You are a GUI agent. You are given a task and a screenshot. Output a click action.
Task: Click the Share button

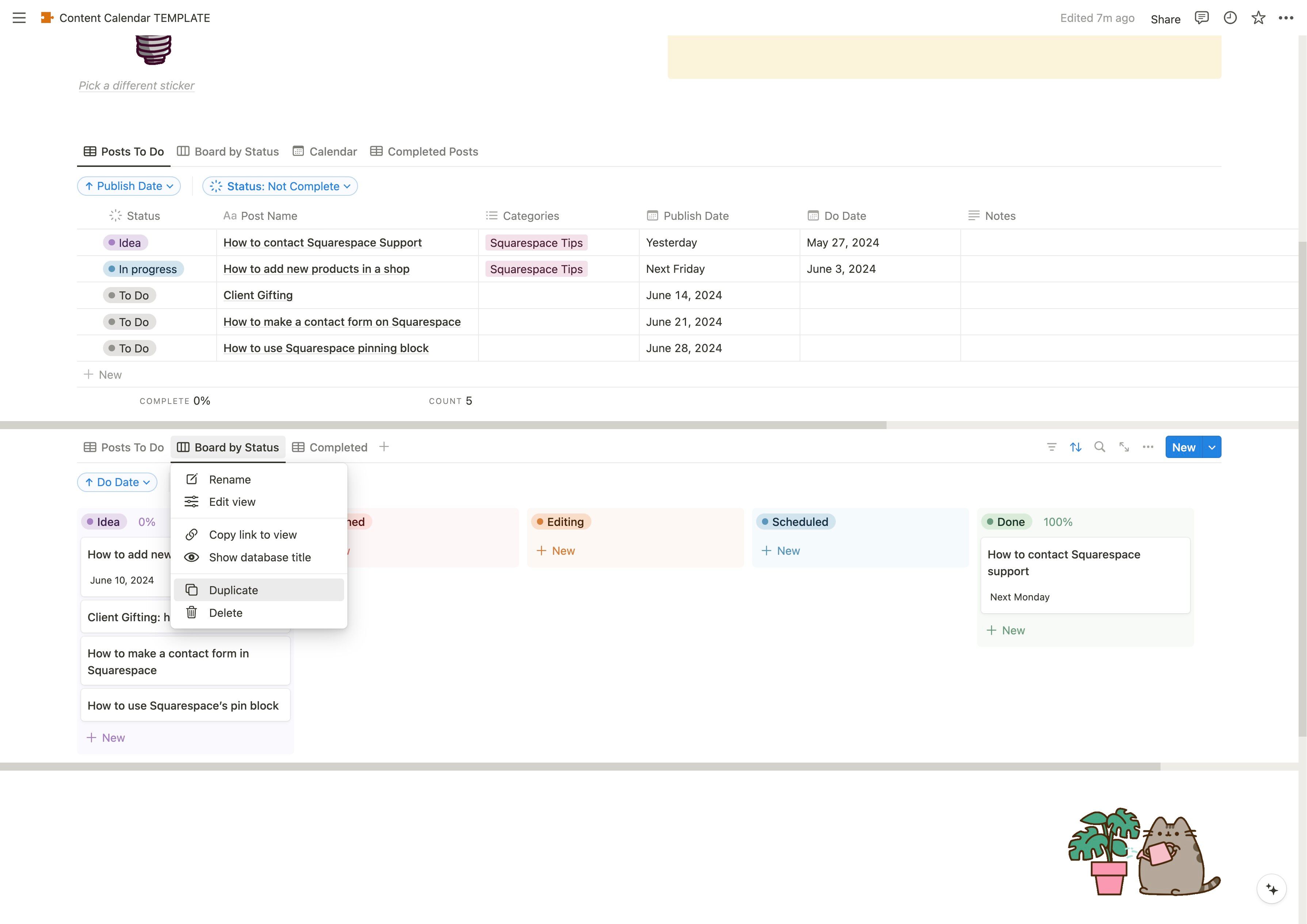pos(1165,19)
